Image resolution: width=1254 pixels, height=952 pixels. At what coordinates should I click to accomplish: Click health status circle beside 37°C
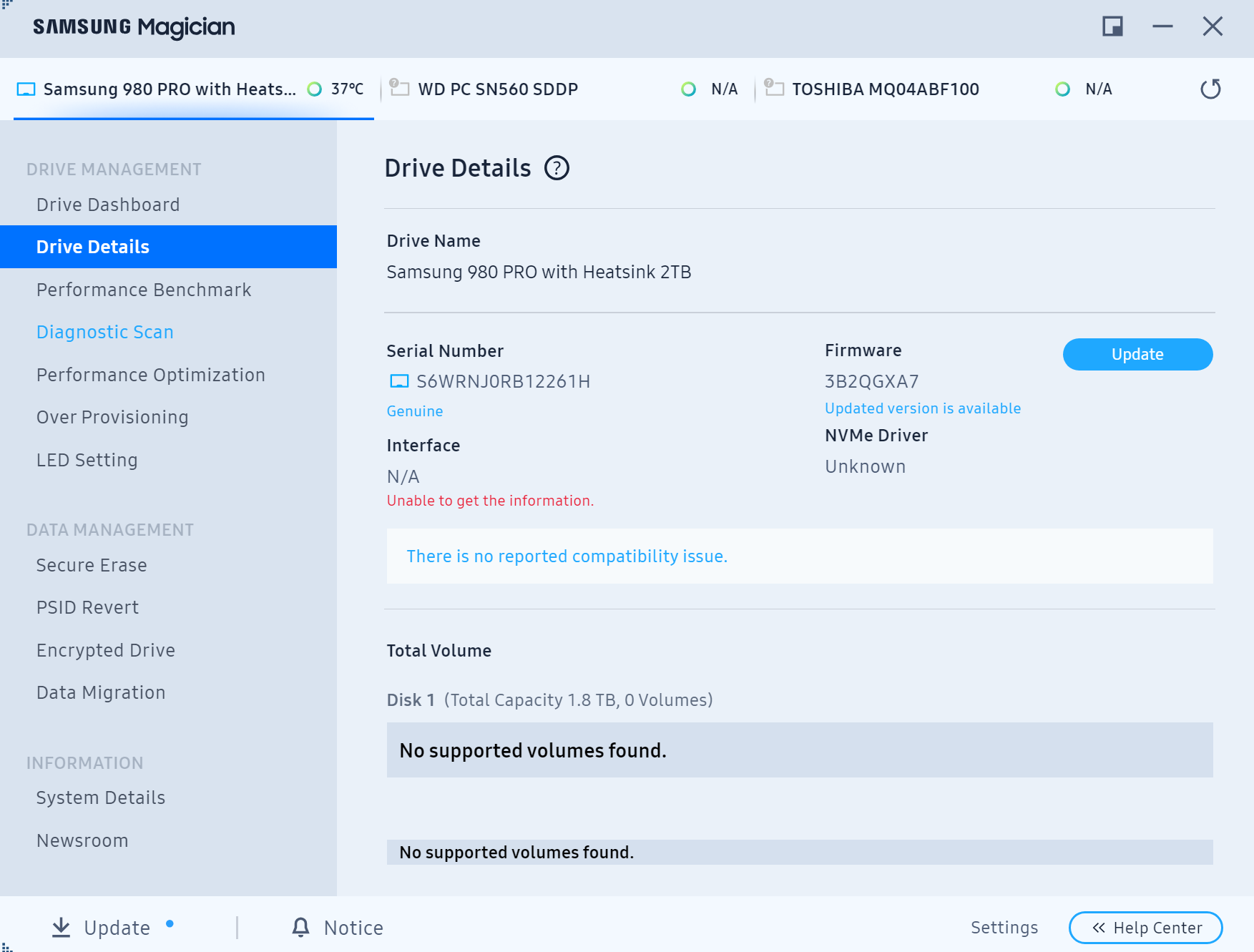[314, 89]
